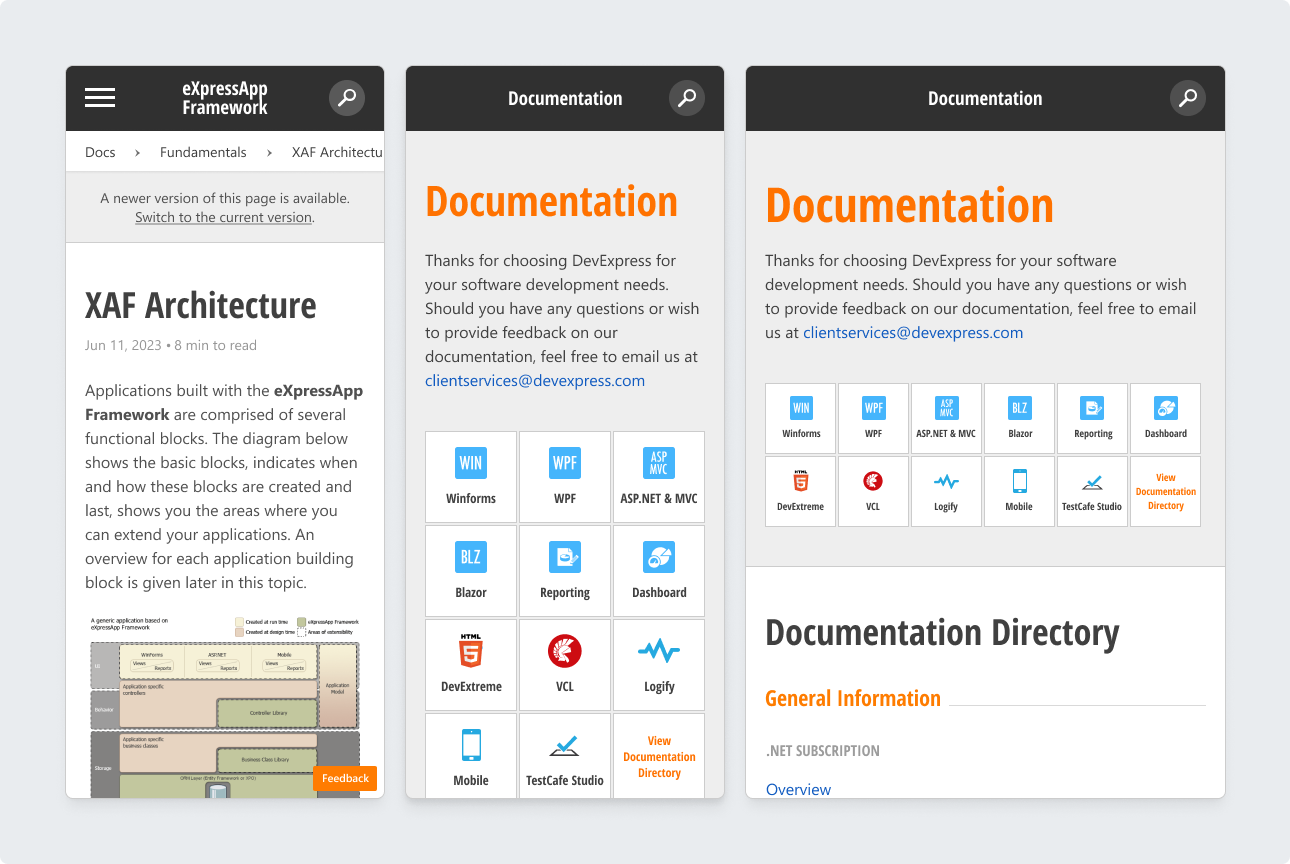The height and width of the screenshot is (864, 1290).
Task: Click the Switch to the current version link
Action: tap(224, 217)
